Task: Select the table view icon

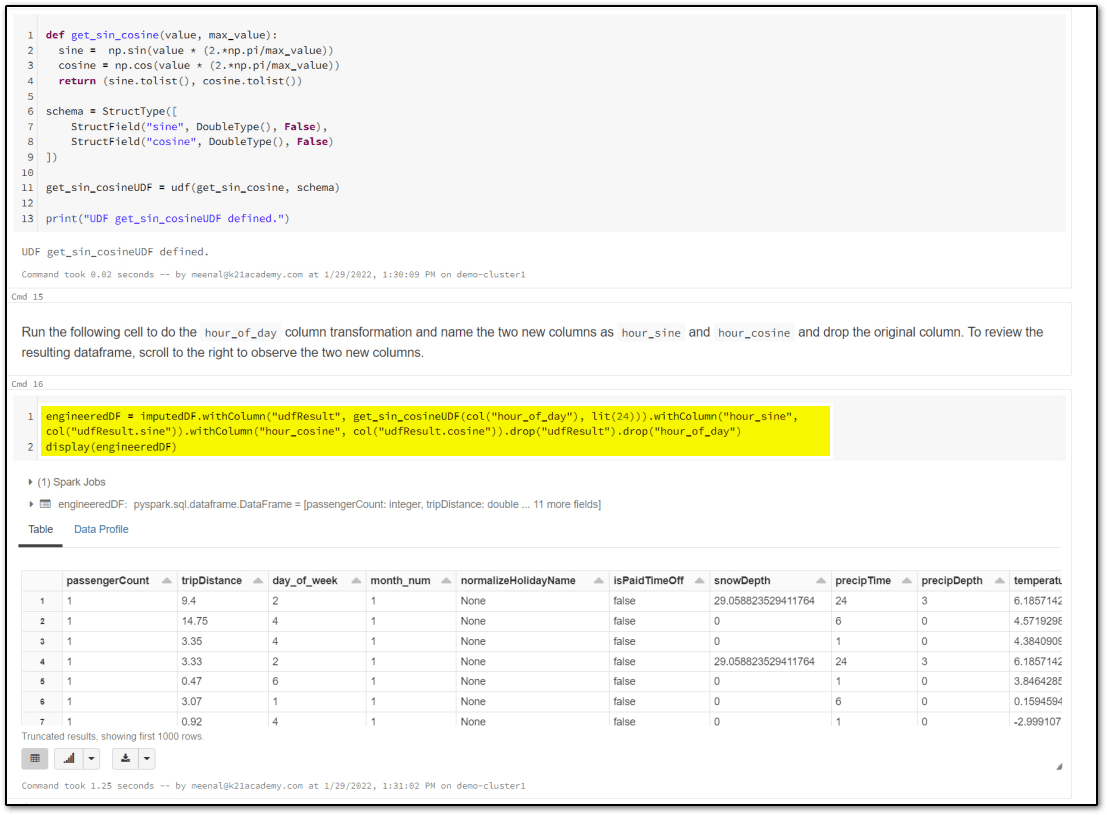Action: click(x=35, y=758)
